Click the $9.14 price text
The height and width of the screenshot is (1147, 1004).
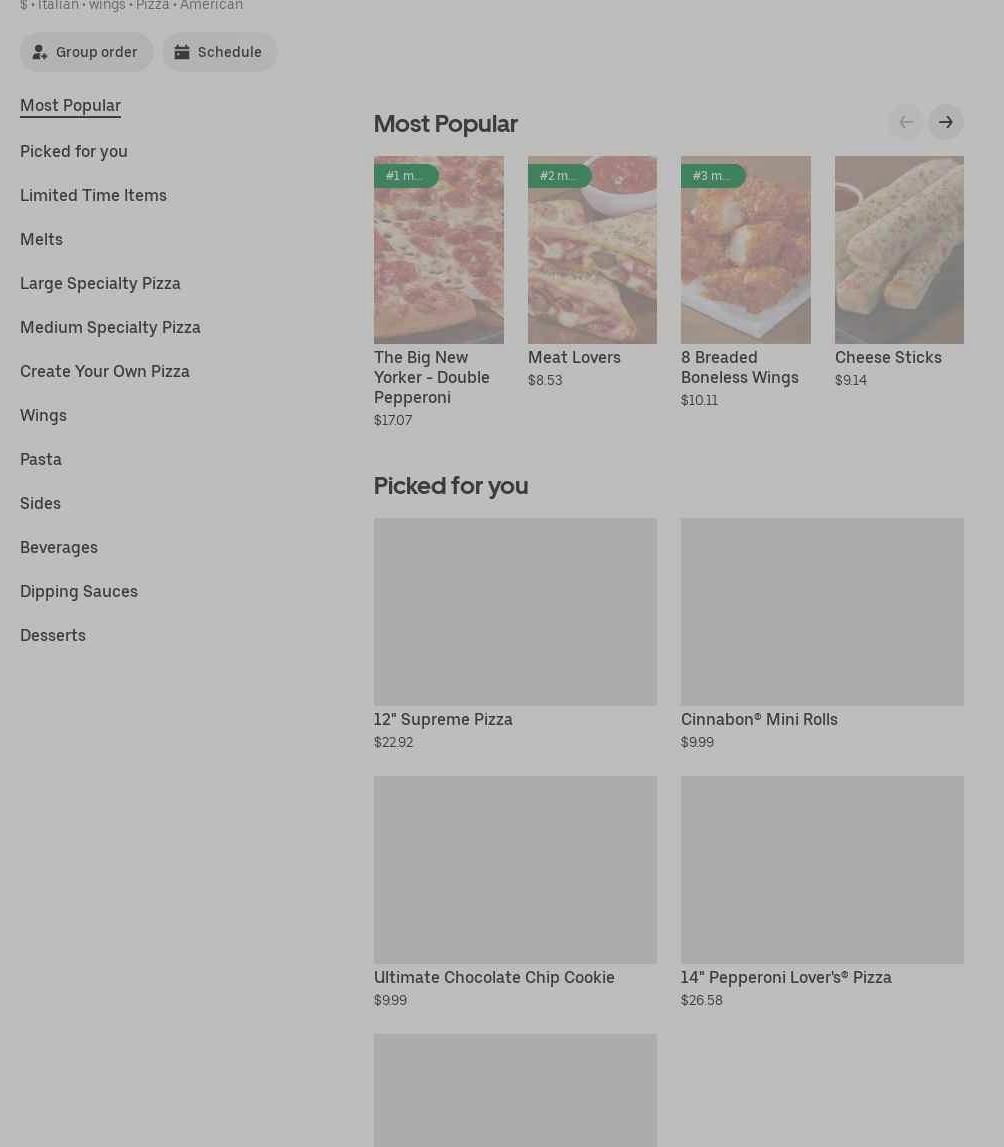click(851, 380)
